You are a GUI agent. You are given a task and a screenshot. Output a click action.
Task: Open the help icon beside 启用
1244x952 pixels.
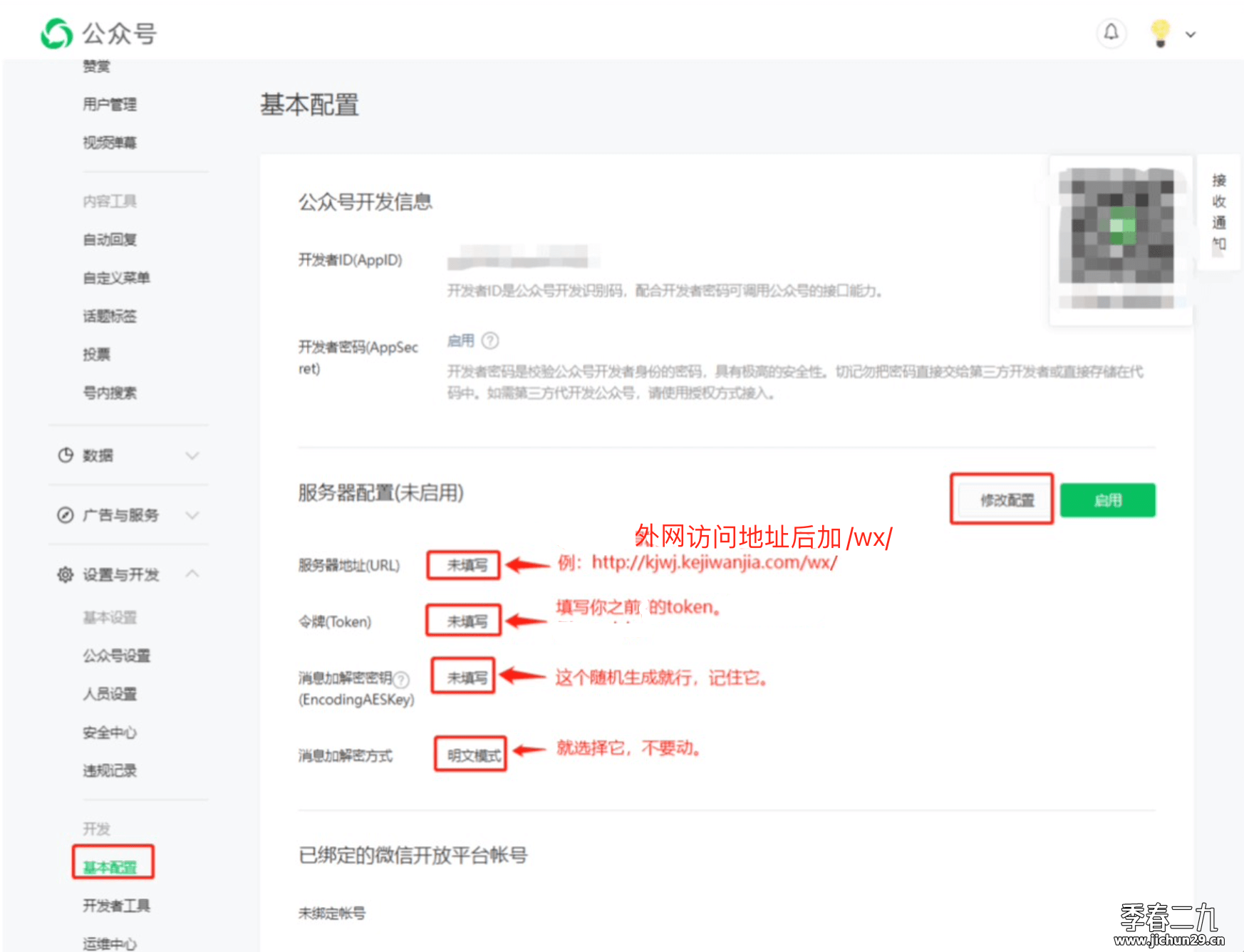(x=490, y=341)
